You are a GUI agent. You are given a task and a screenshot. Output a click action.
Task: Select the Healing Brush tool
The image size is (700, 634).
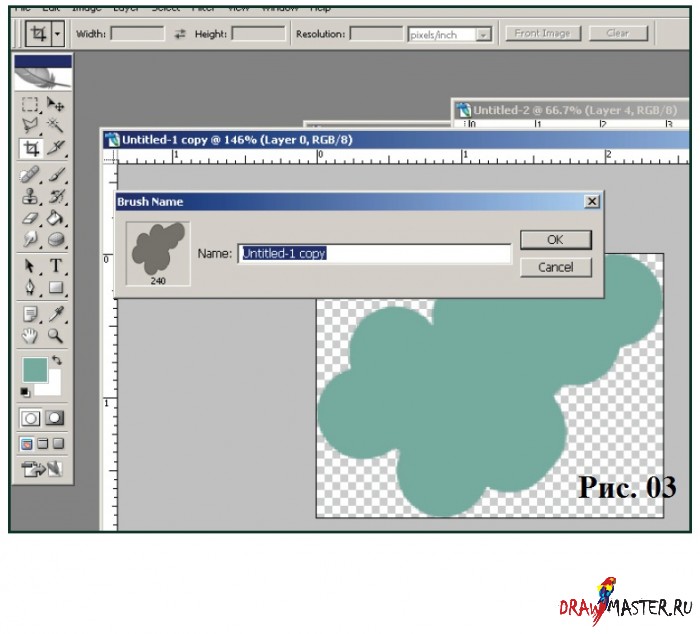[30, 175]
